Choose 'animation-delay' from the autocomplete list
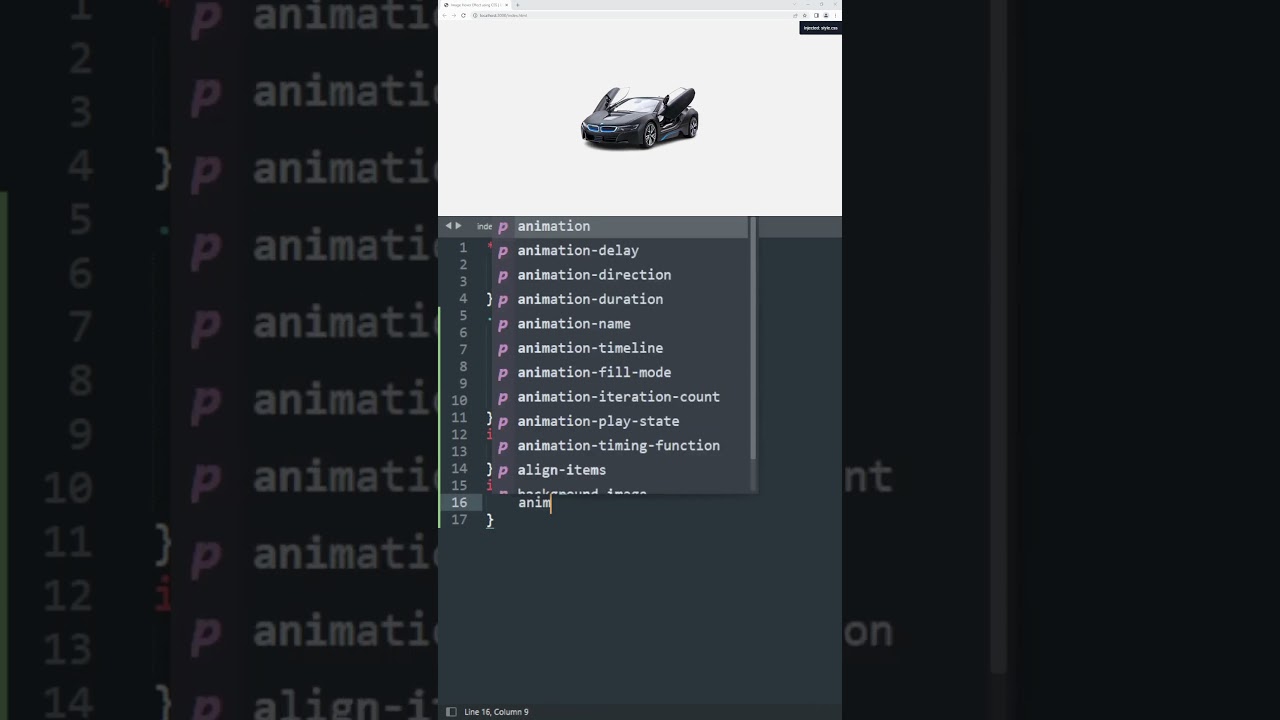This screenshot has height=720, width=1280. [620, 250]
